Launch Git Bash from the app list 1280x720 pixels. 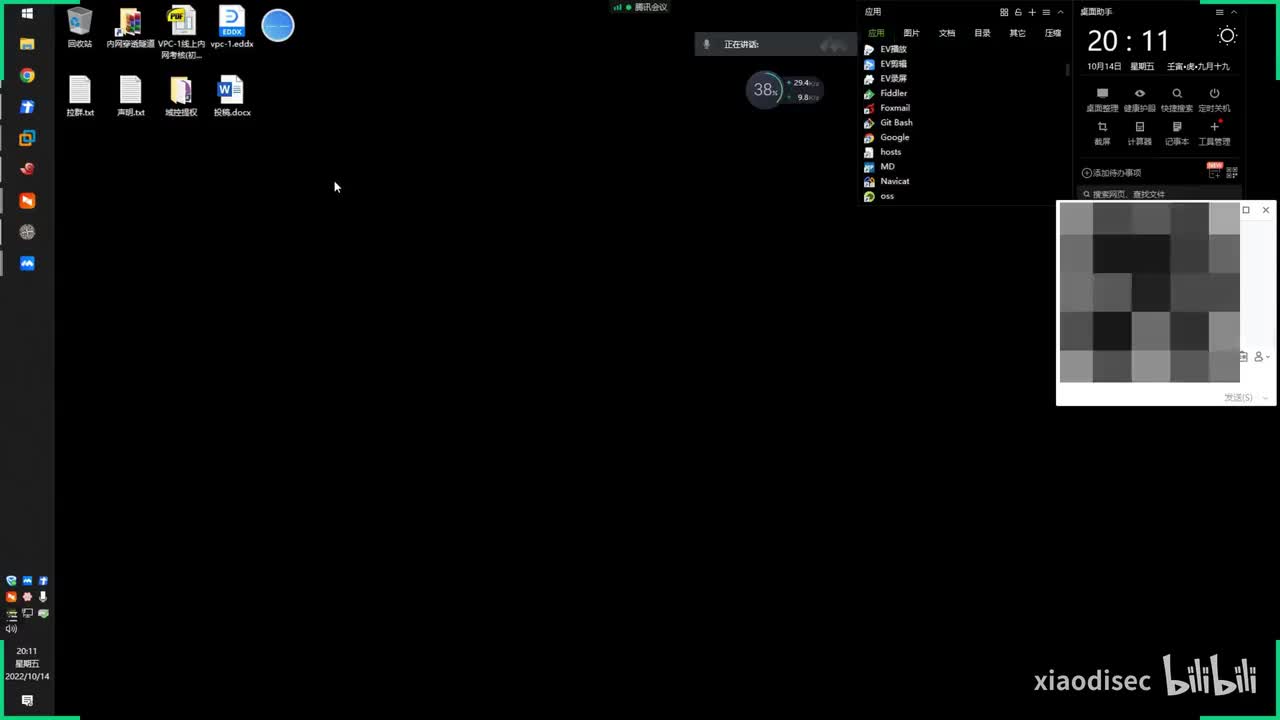click(888, 122)
